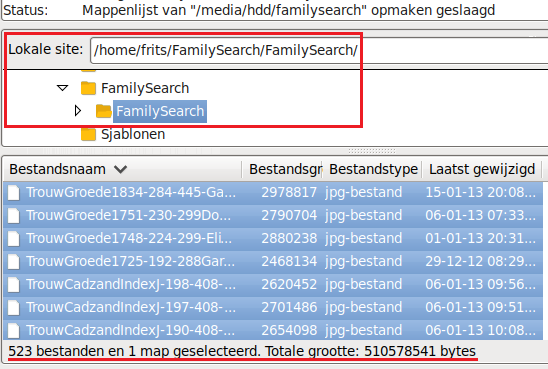Select the highlighted FamilySearch subfolder
This screenshot has width=548, height=369.
tap(160, 111)
